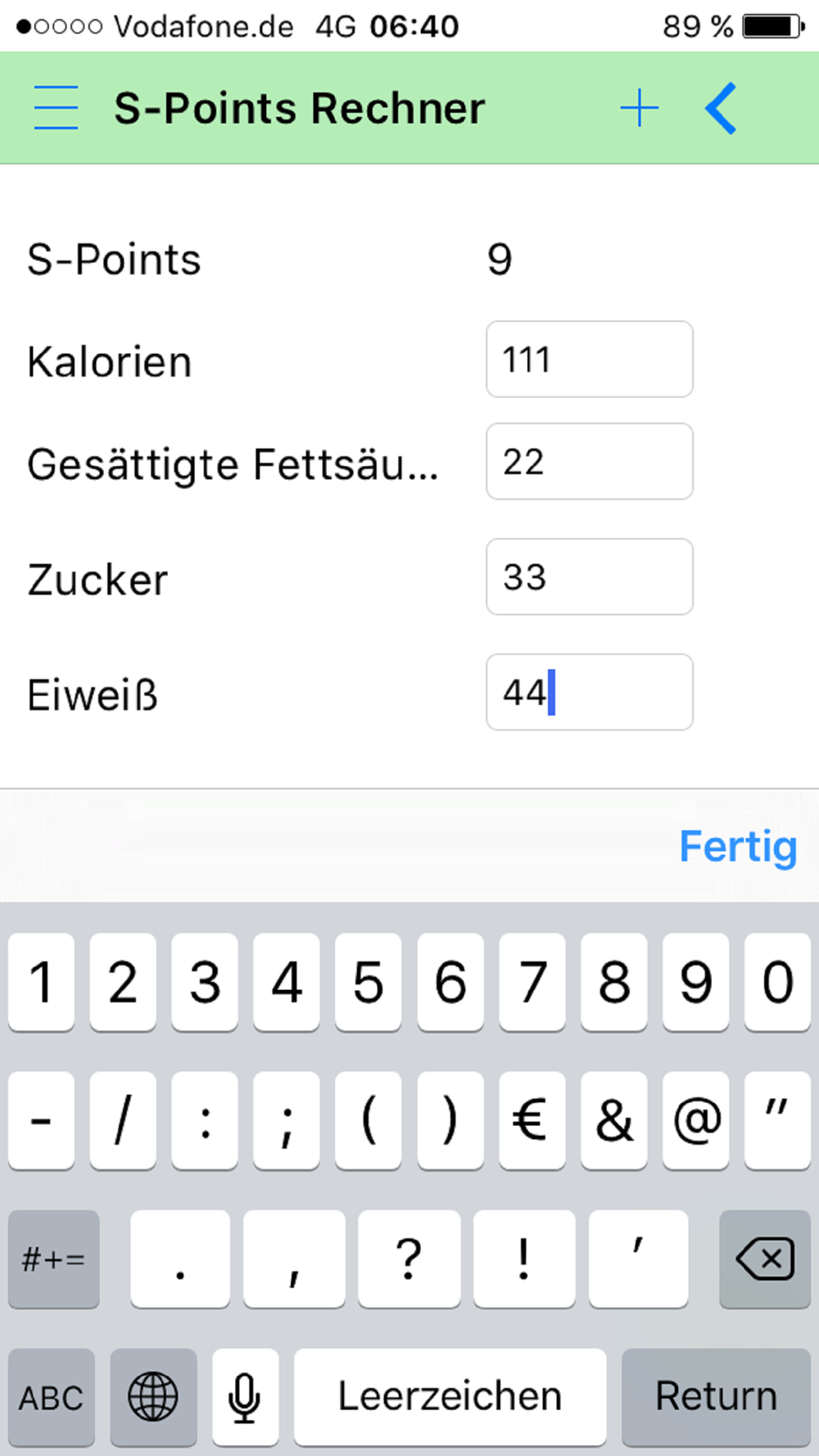Tap the blue back chevron

pyautogui.click(x=721, y=109)
